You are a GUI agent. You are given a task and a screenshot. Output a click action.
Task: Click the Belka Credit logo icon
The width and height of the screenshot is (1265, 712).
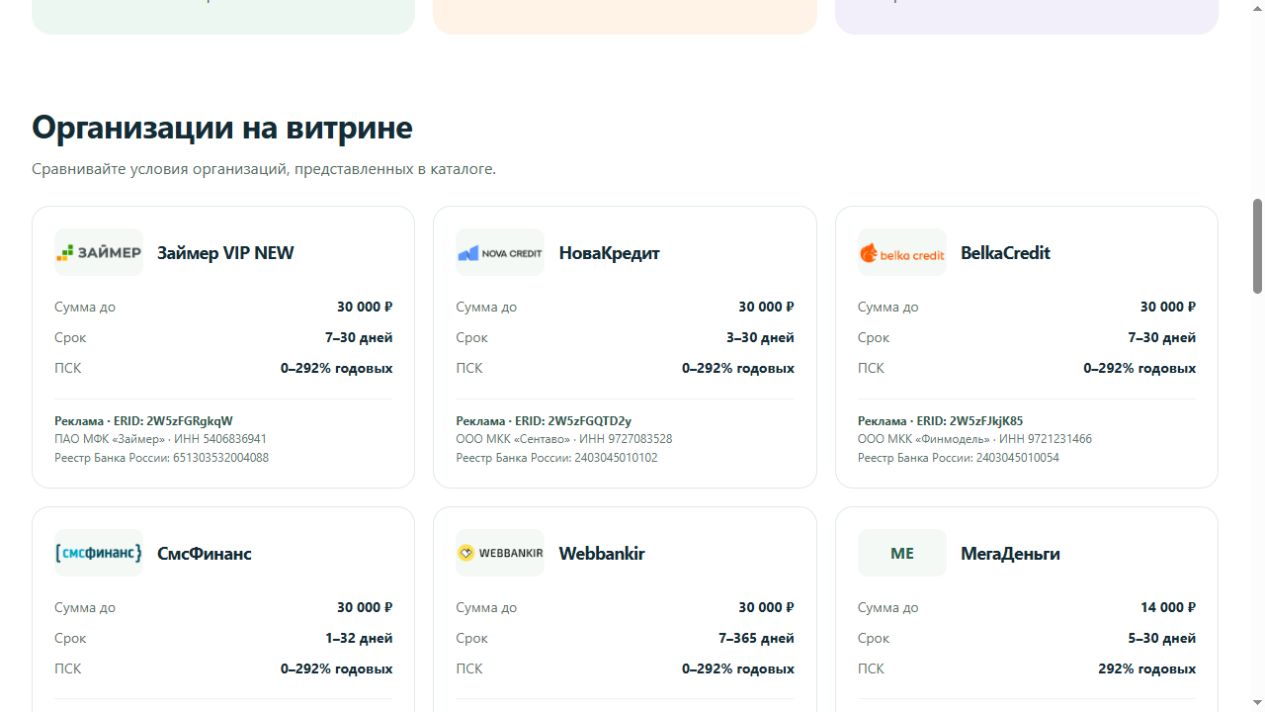coord(902,253)
